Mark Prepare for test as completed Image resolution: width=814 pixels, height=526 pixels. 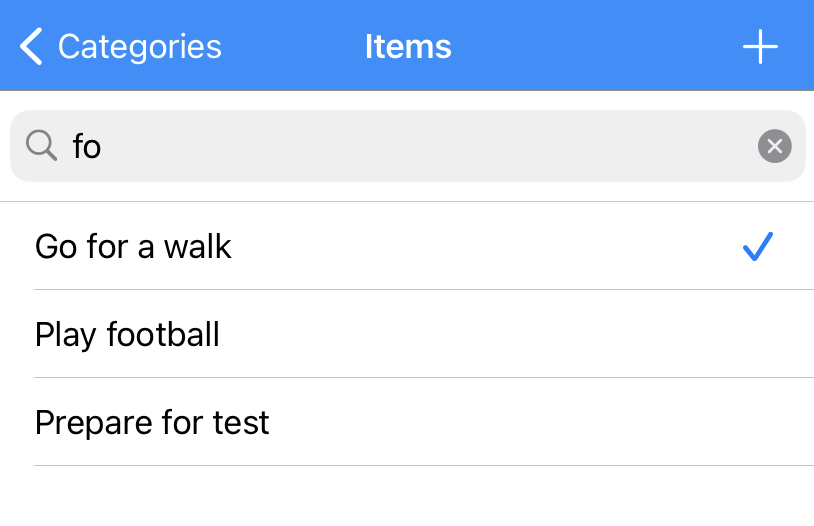[407, 422]
